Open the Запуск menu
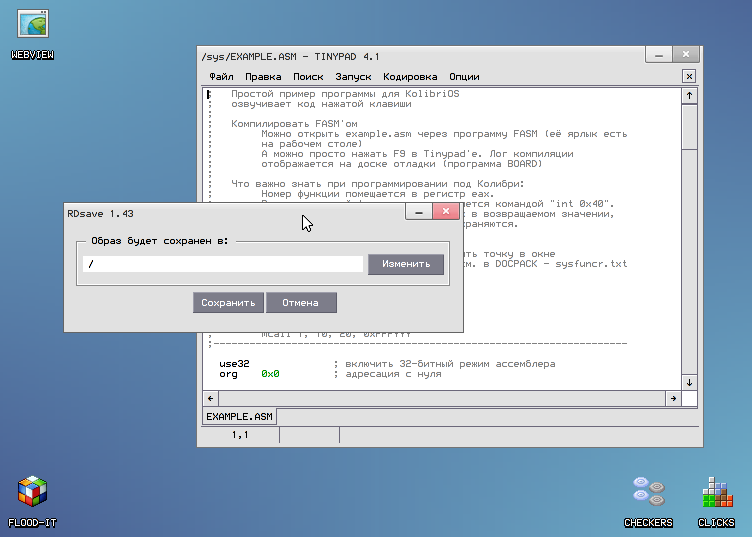 coord(353,76)
